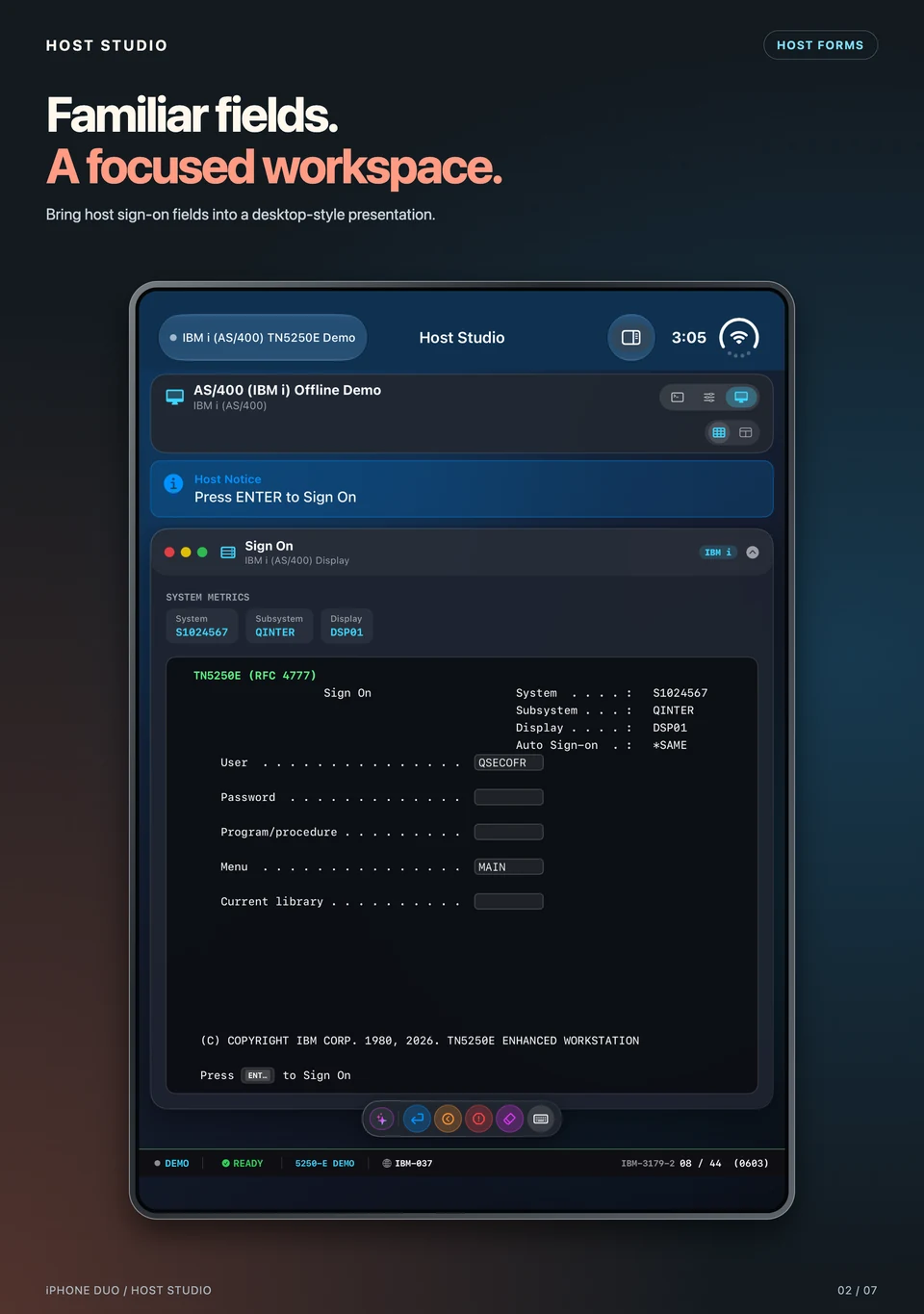
Task: Click the 3:05 clock display
Action: (689, 338)
